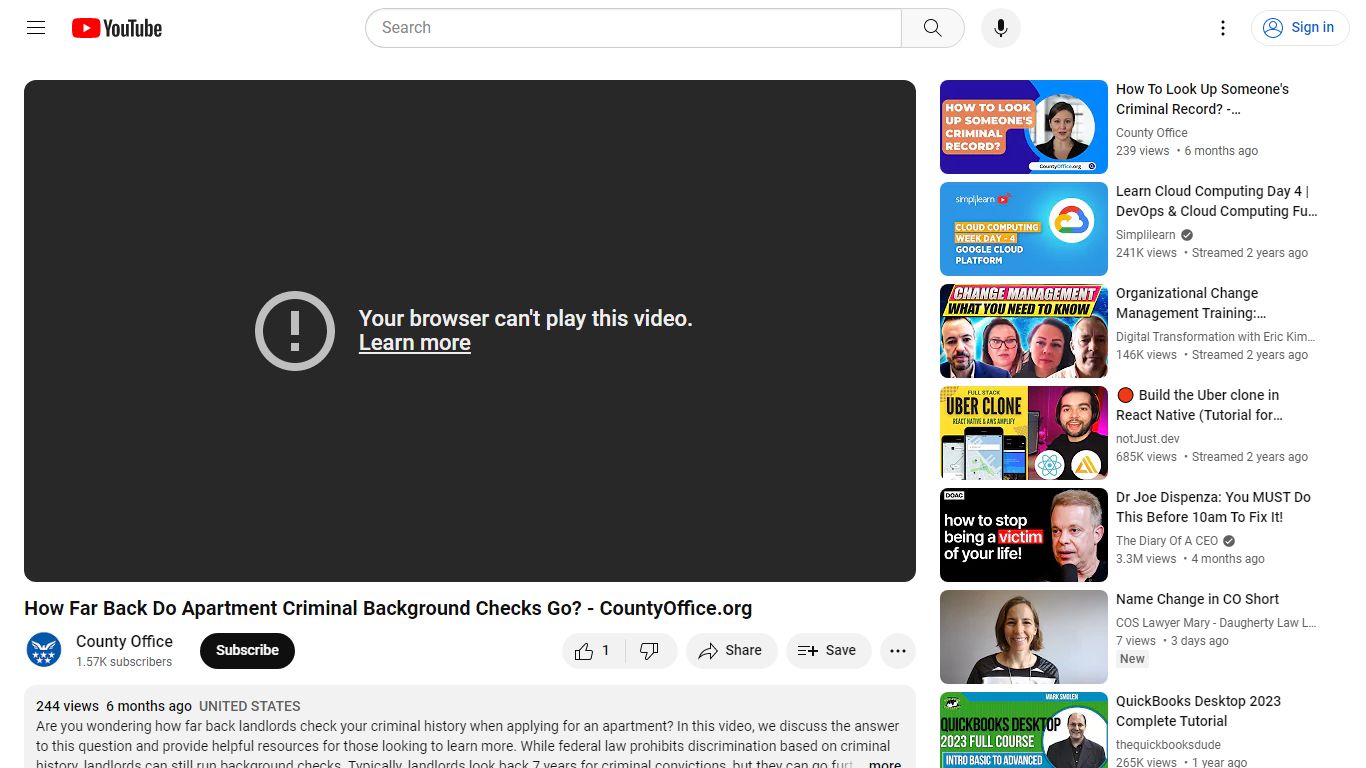This screenshot has width=1366, height=768.
Task: Open Dr Joe Dispenza video thumbnail
Action: pyautogui.click(x=1024, y=535)
